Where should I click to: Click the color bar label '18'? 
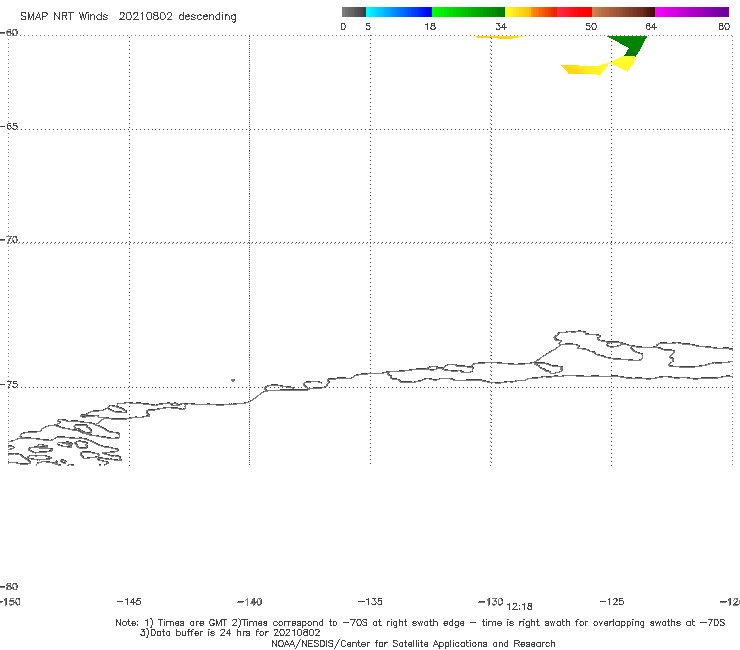click(x=430, y=27)
